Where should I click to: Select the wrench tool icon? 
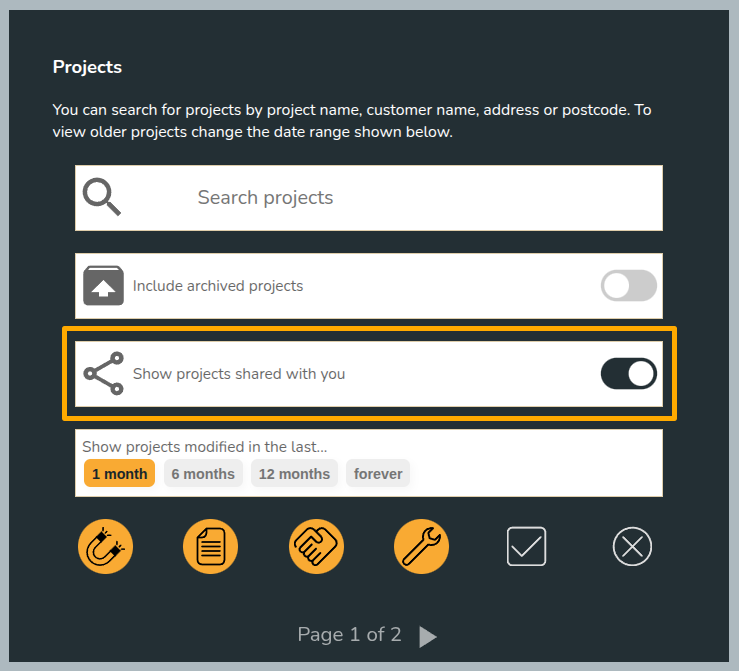(x=421, y=547)
